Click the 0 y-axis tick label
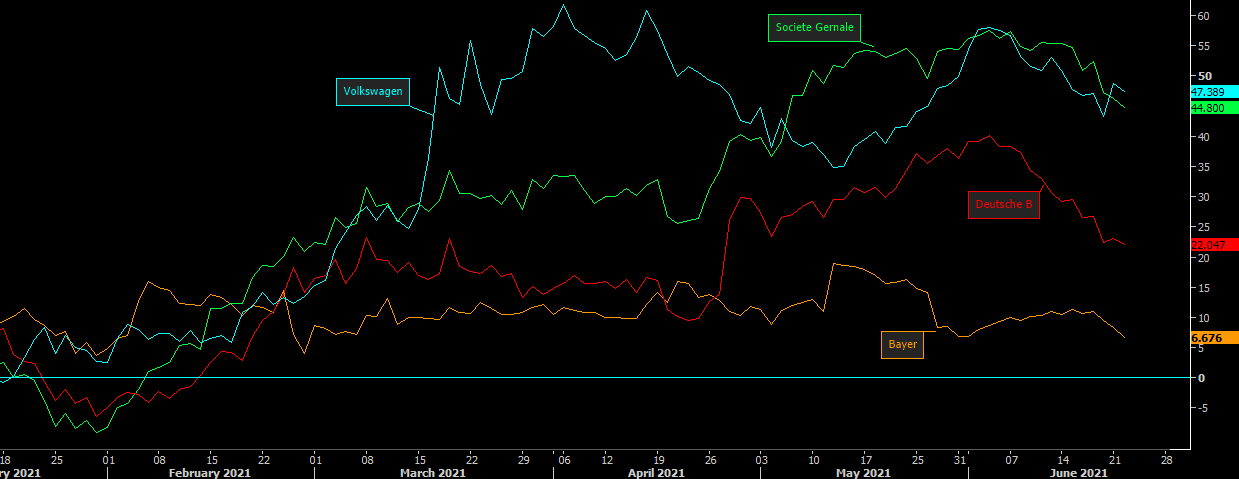1239x479 pixels. tap(1201, 378)
